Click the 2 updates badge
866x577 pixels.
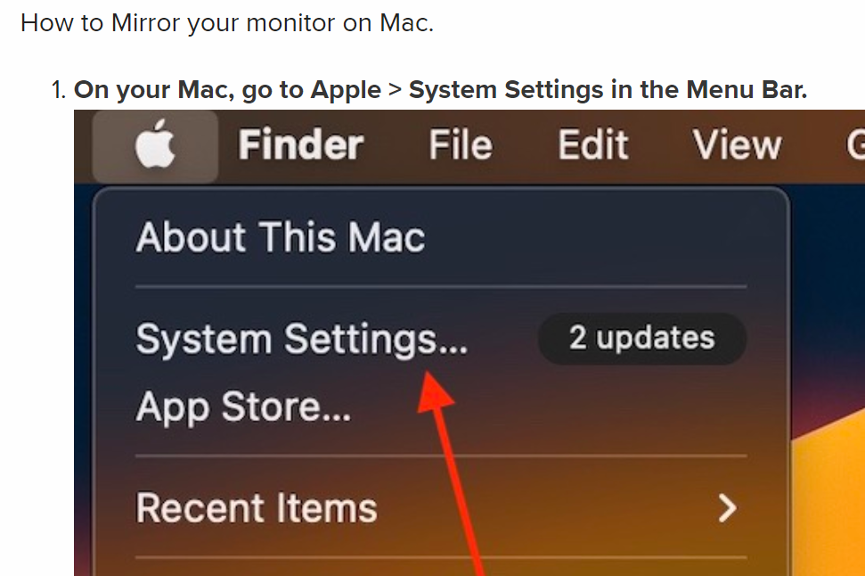pos(642,338)
